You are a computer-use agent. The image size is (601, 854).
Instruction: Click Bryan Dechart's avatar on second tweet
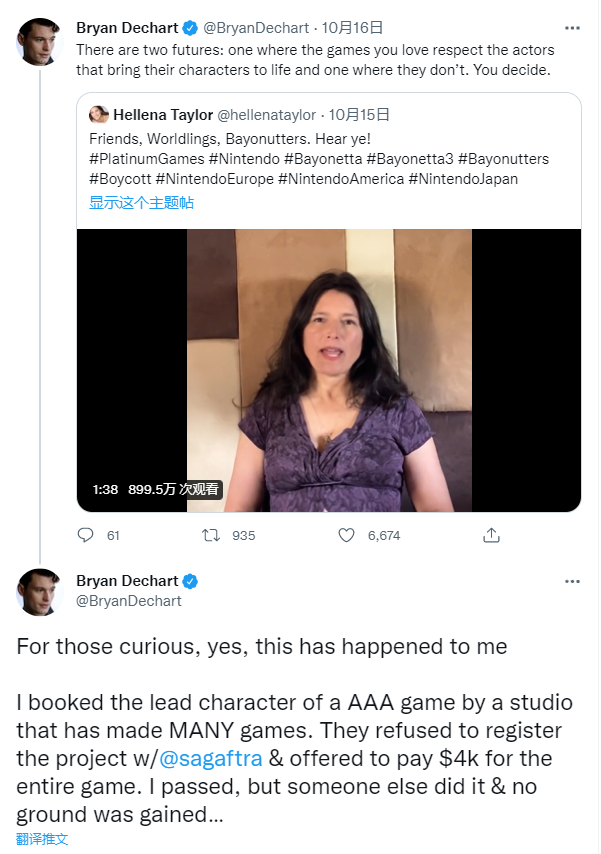[x=40, y=592]
